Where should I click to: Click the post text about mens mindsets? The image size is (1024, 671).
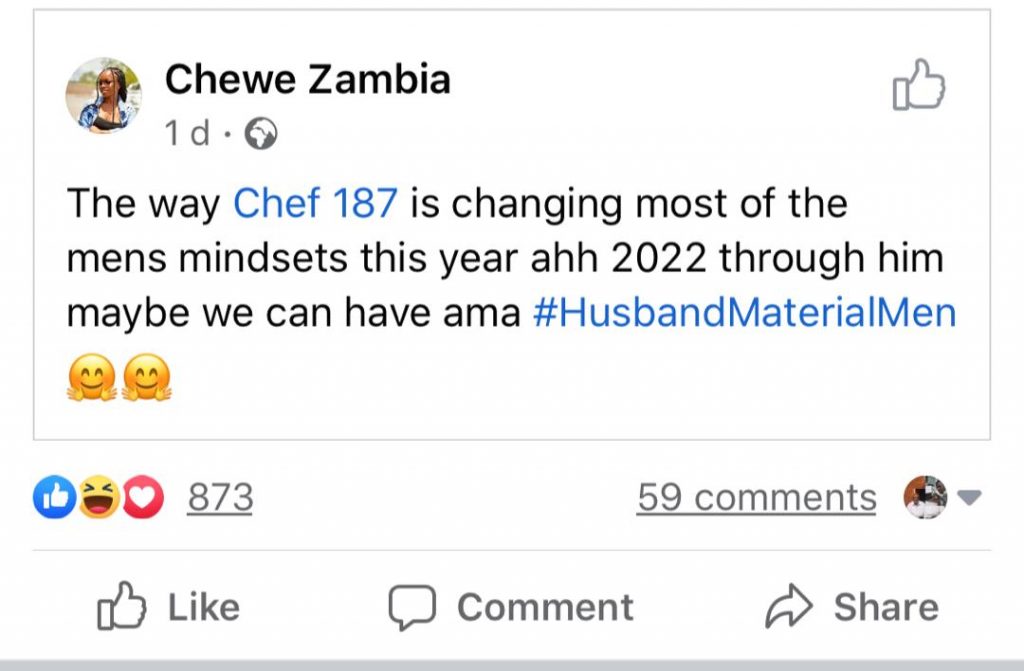click(500, 259)
